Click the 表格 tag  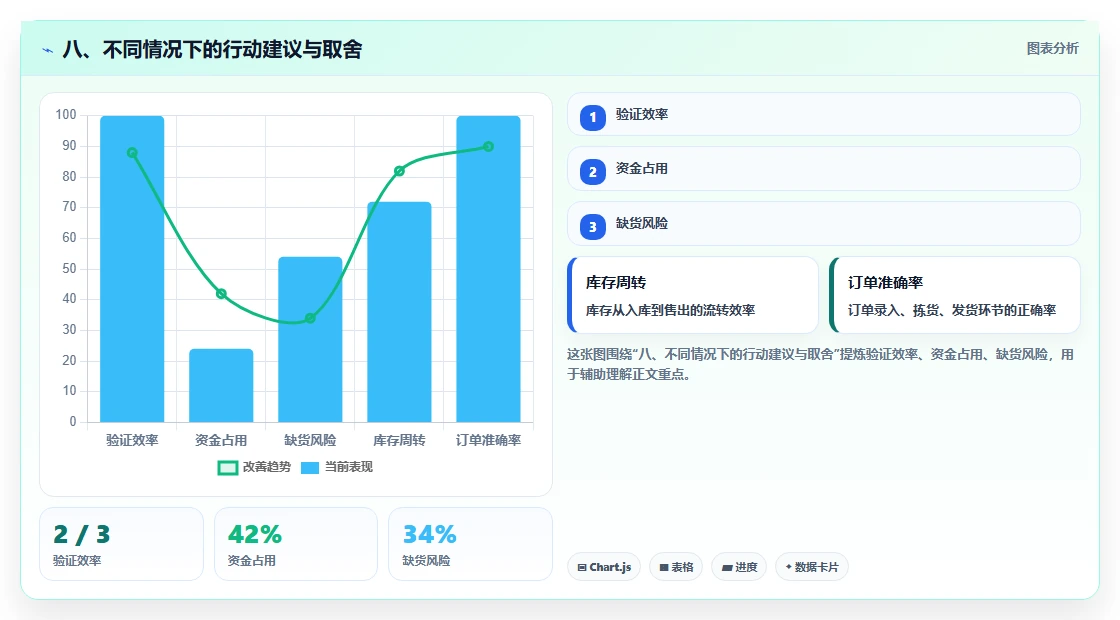click(676, 567)
